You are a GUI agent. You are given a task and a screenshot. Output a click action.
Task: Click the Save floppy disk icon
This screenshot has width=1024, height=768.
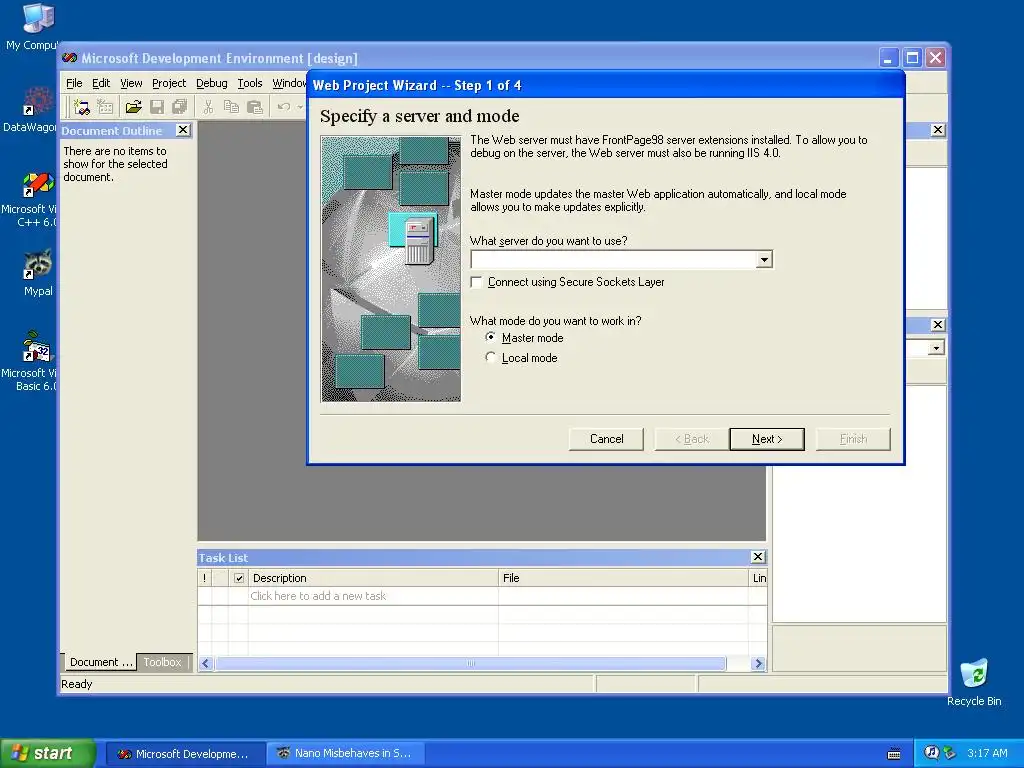point(157,106)
